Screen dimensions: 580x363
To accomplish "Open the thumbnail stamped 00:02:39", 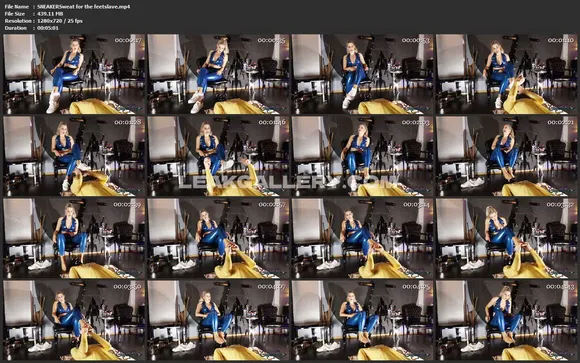I will (x=74, y=238).
